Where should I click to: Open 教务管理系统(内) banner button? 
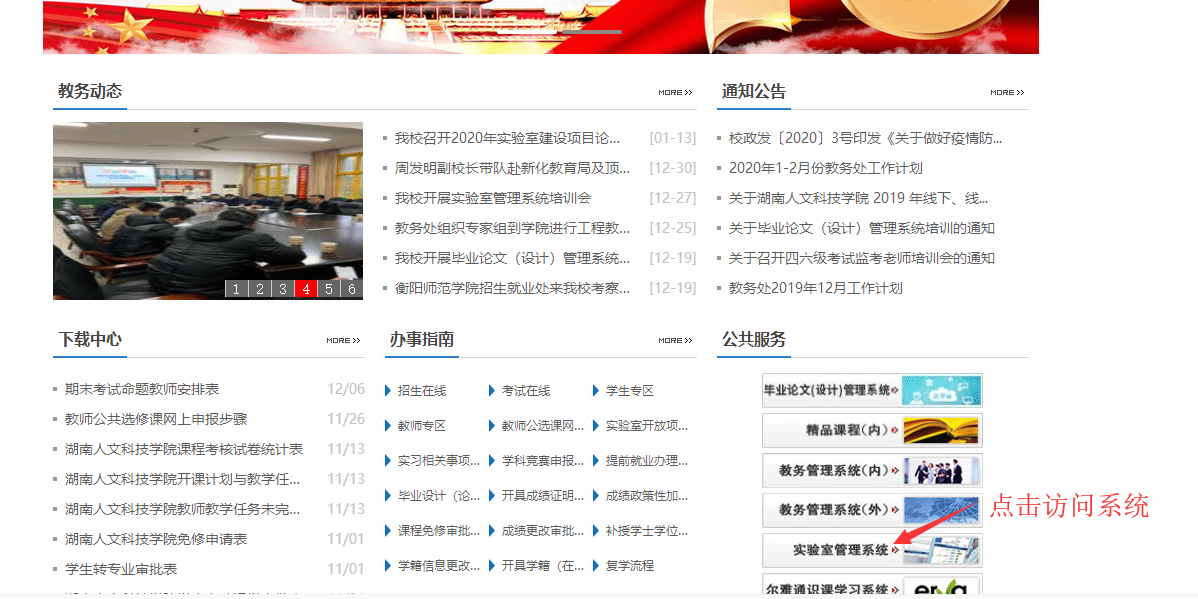[871, 470]
